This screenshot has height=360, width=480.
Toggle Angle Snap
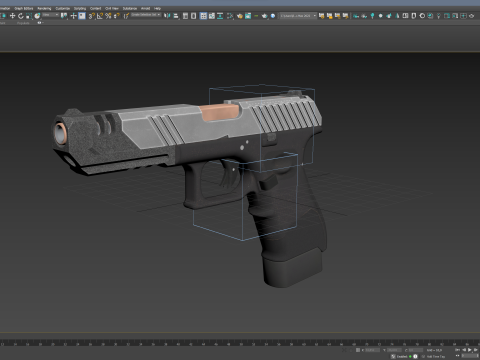click(100, 16)
